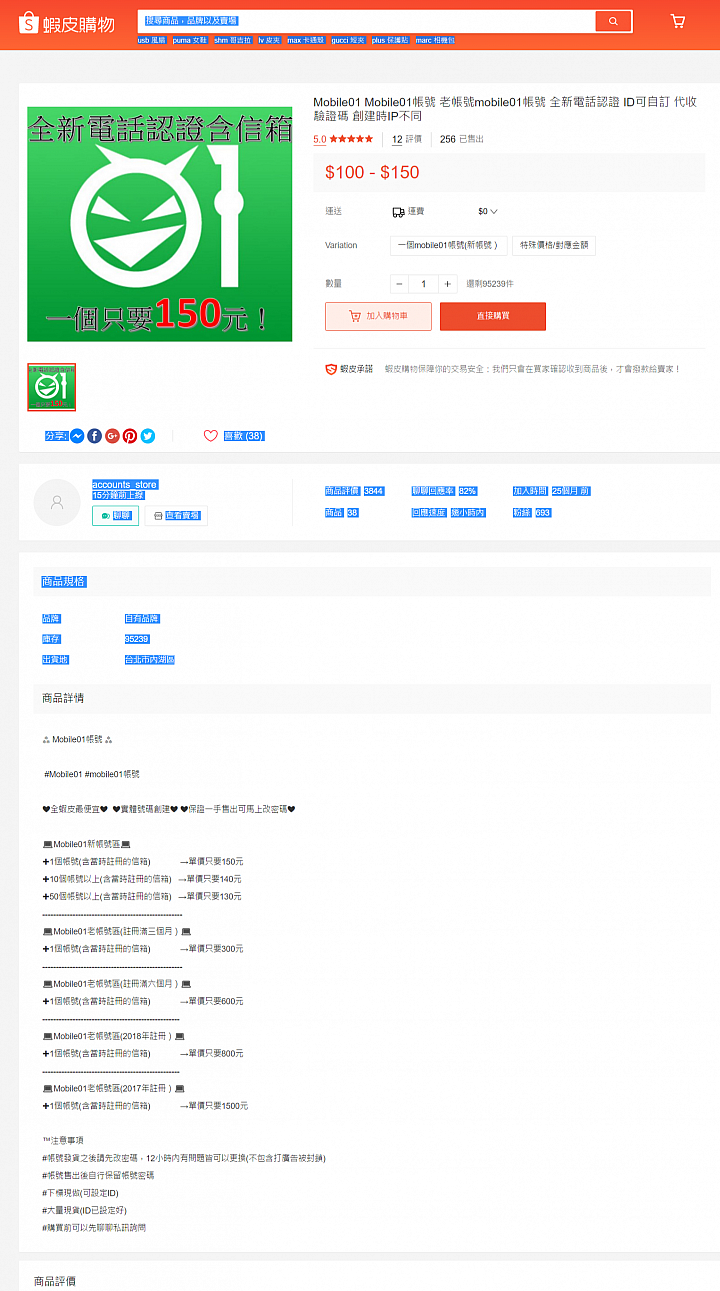This screenshot has height=1291, width=720.
Task: Open the Shopee 蝦皮購物 logo home link
Action: click(66, 21)
